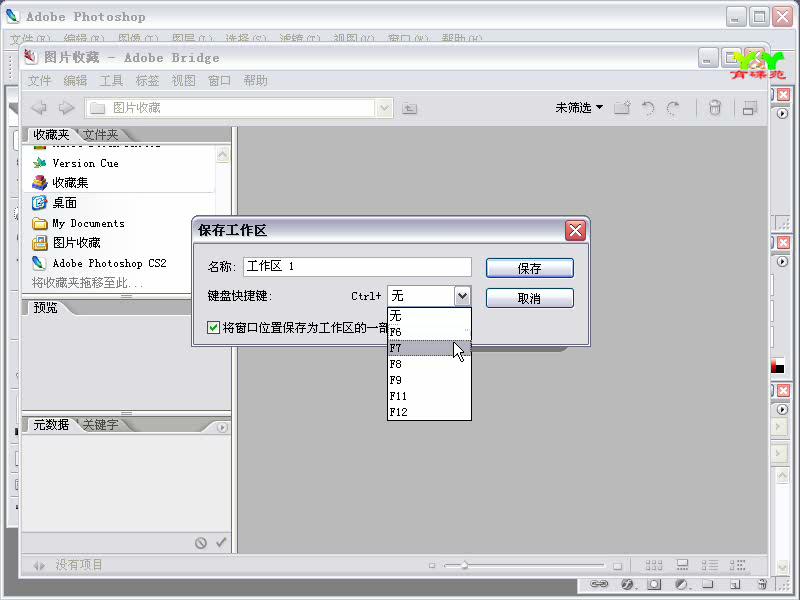Add a layer mask in Photoshop
The image size is (800, 600).
[654, 584]
